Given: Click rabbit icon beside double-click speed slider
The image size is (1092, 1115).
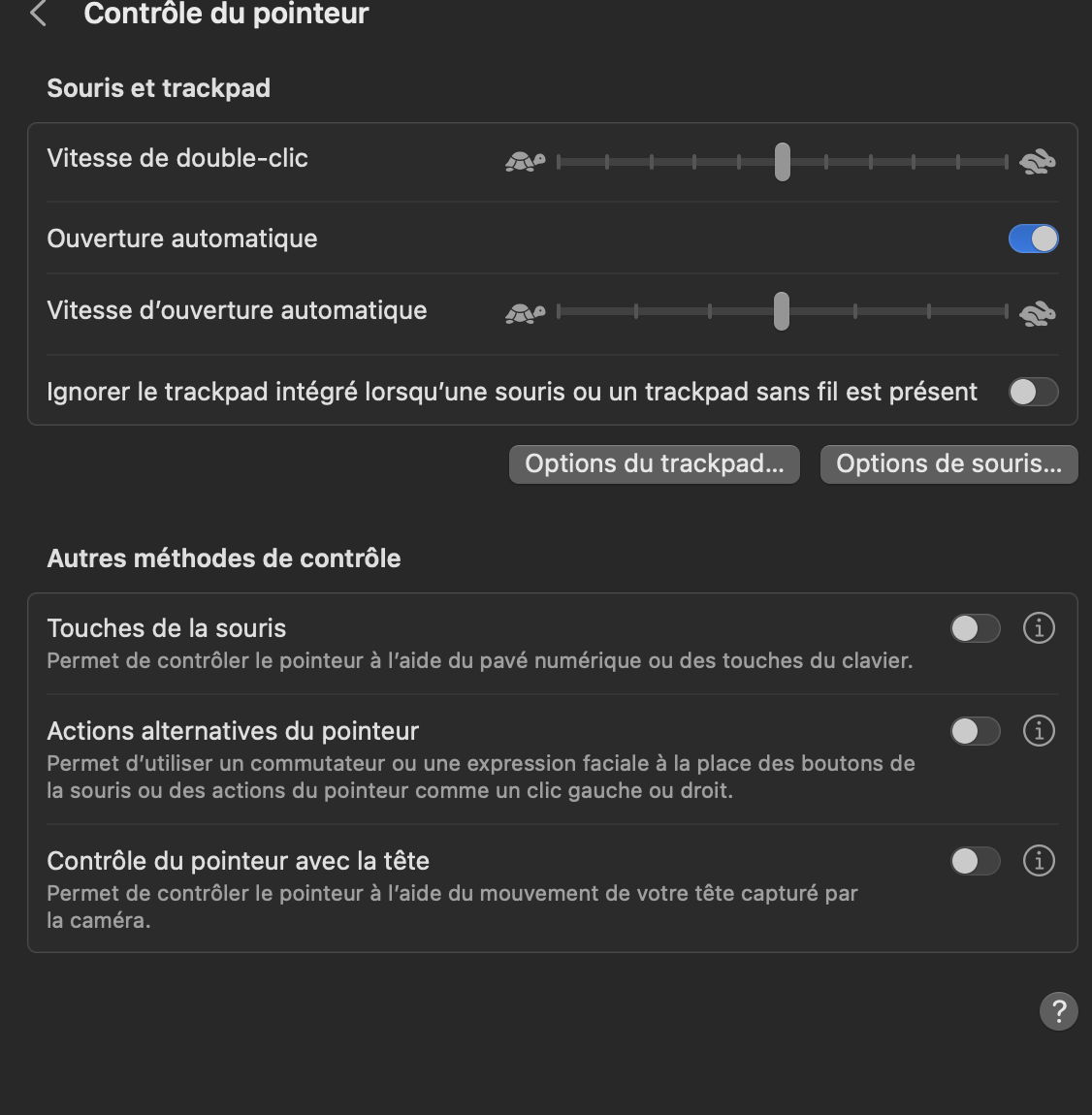Looking at the screenshot, I should pos(1038,161).
